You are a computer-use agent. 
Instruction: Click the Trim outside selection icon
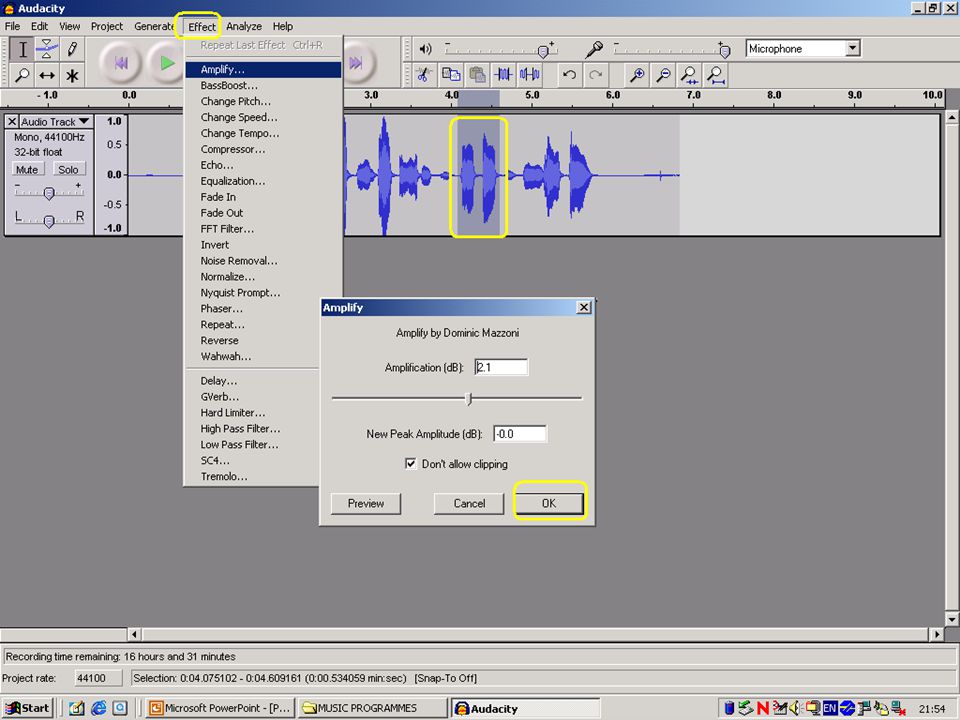point(504,75)
